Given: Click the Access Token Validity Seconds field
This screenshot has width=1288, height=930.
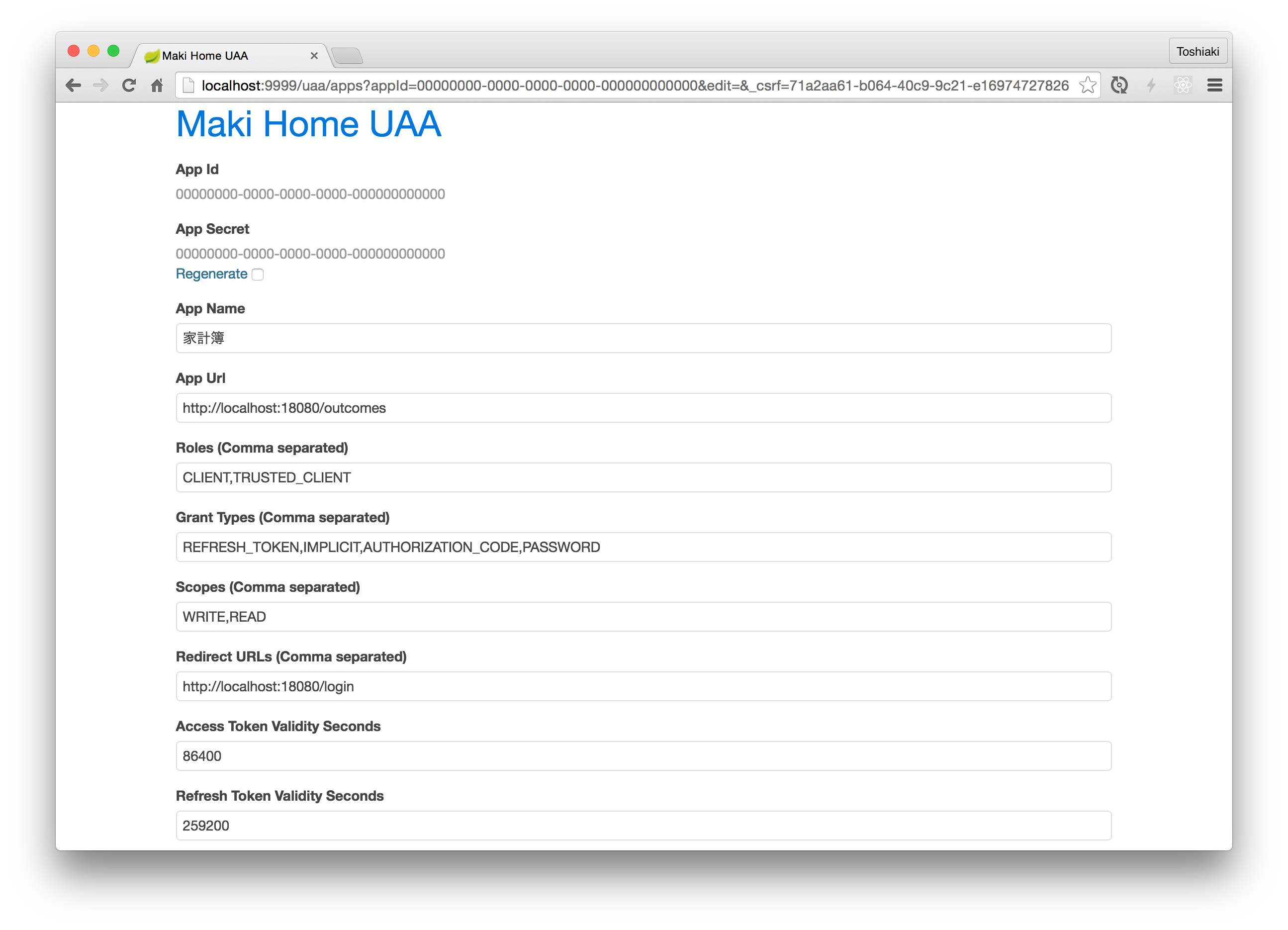Looking at the screenshot, I should click(x=643, y=756).
